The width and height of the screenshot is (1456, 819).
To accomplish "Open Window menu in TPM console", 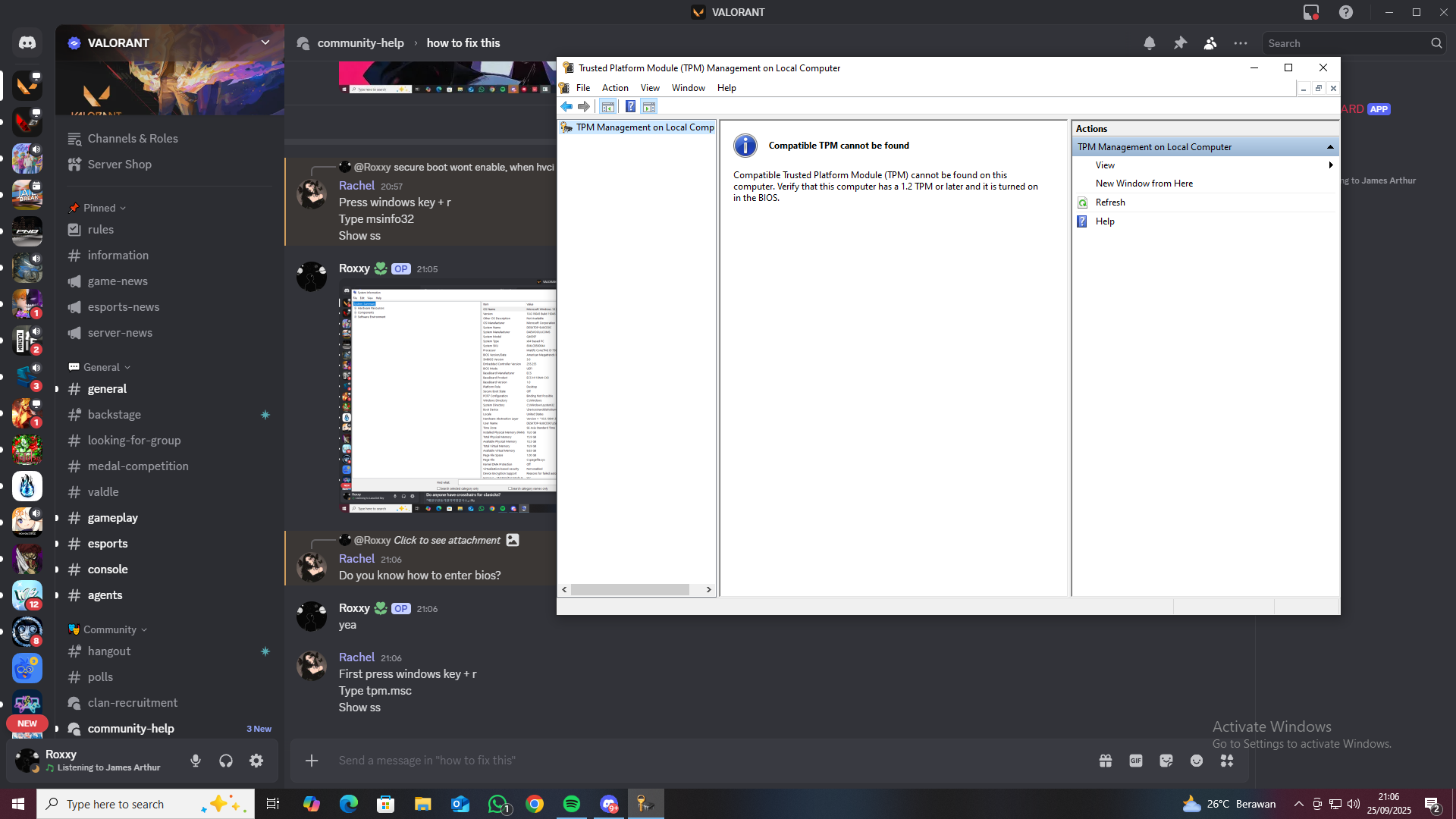I will tap(688, 88).
